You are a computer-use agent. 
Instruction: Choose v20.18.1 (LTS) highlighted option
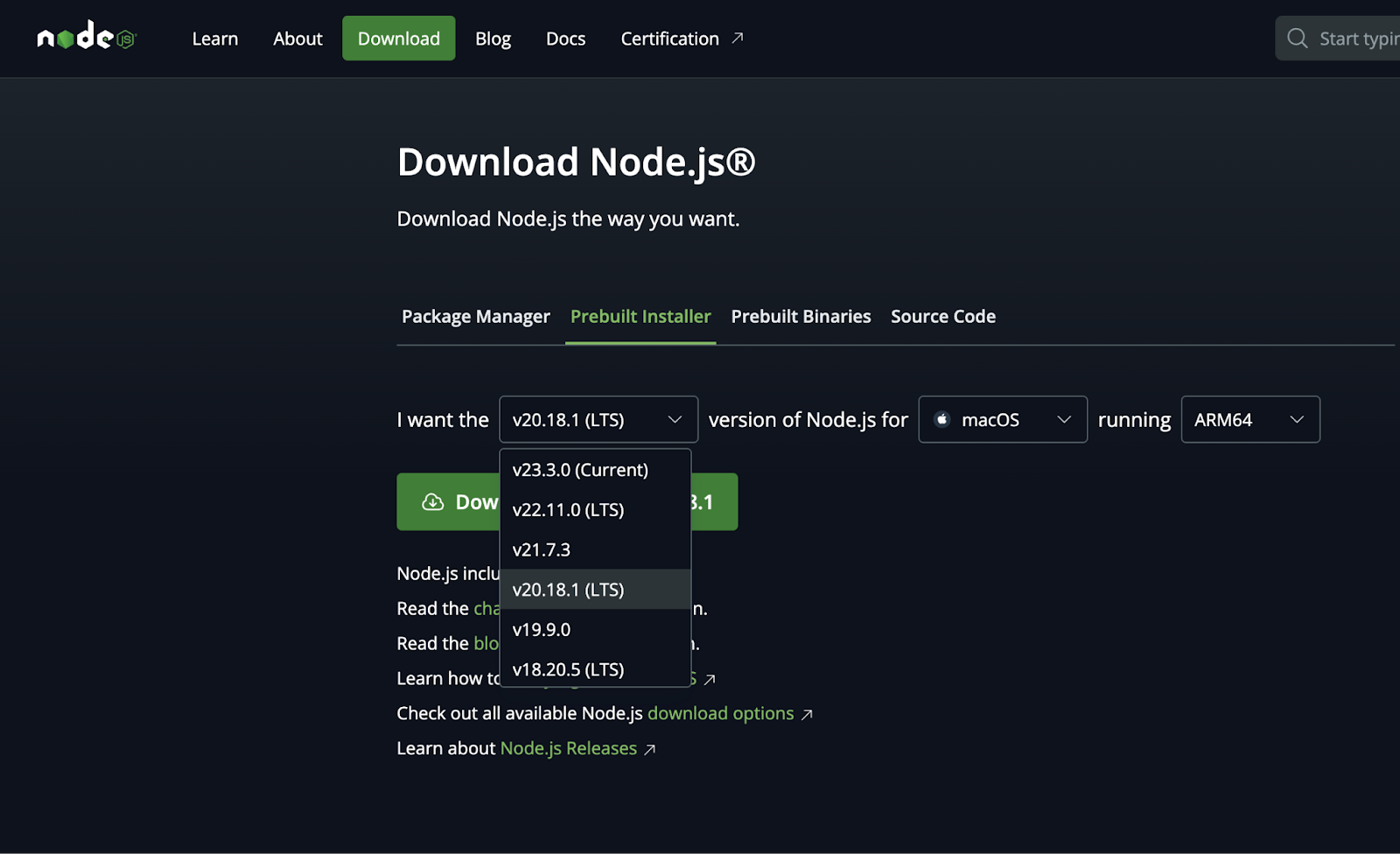[x=595, y=590]
